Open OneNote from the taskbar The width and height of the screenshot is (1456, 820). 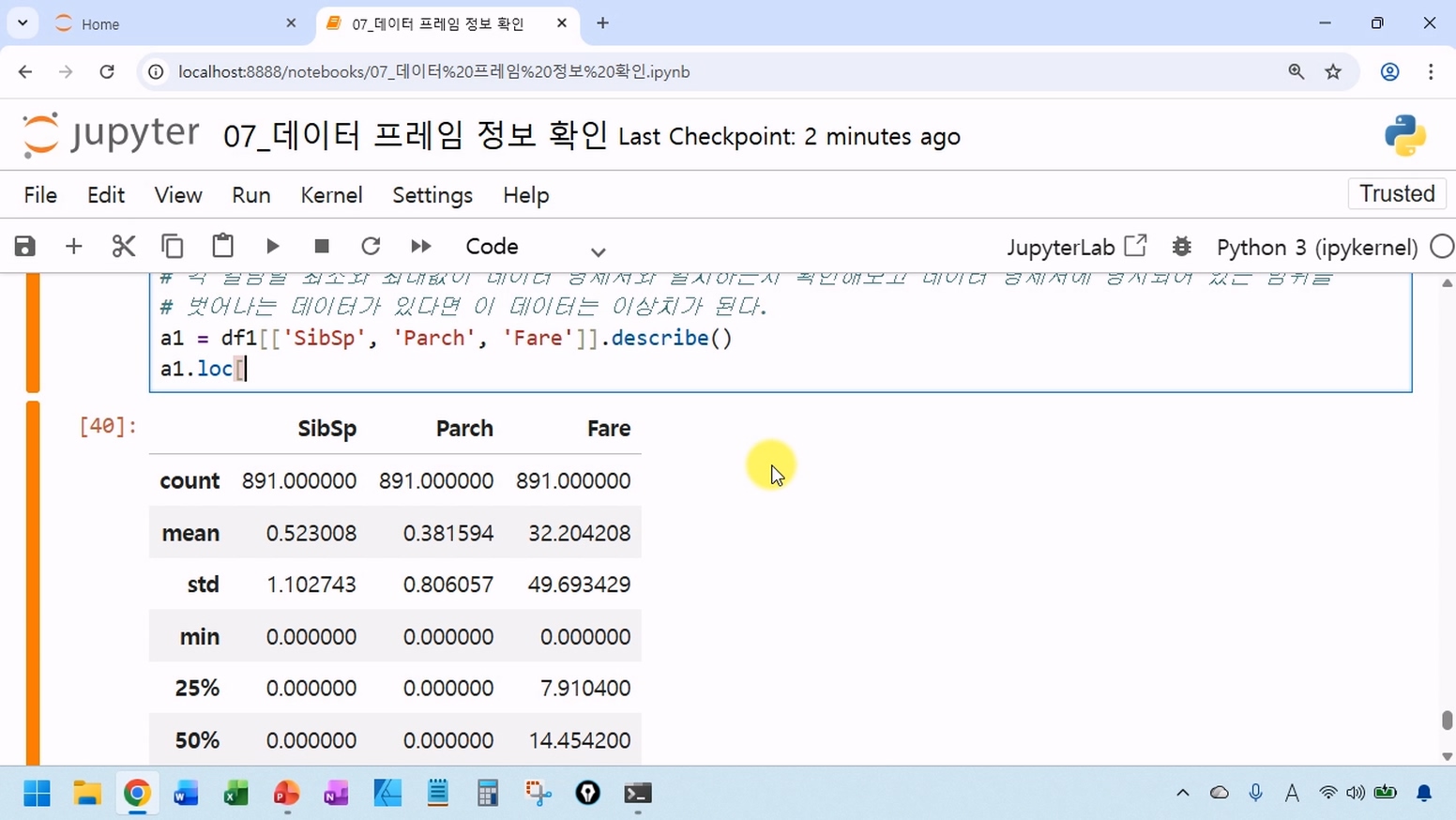coord(336,794)
